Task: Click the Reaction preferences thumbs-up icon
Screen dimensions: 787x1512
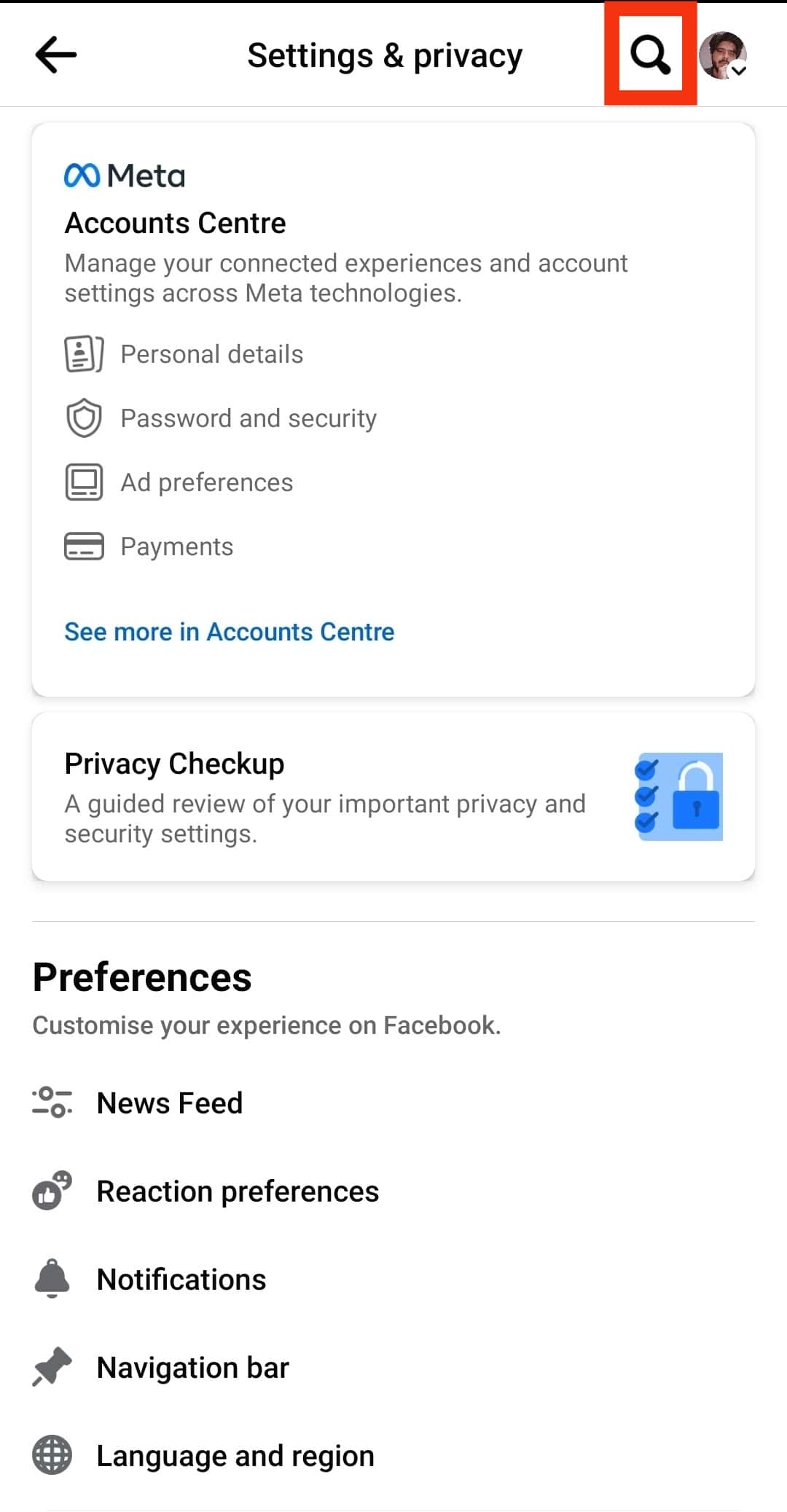Action: click(x=52, y=1191)
